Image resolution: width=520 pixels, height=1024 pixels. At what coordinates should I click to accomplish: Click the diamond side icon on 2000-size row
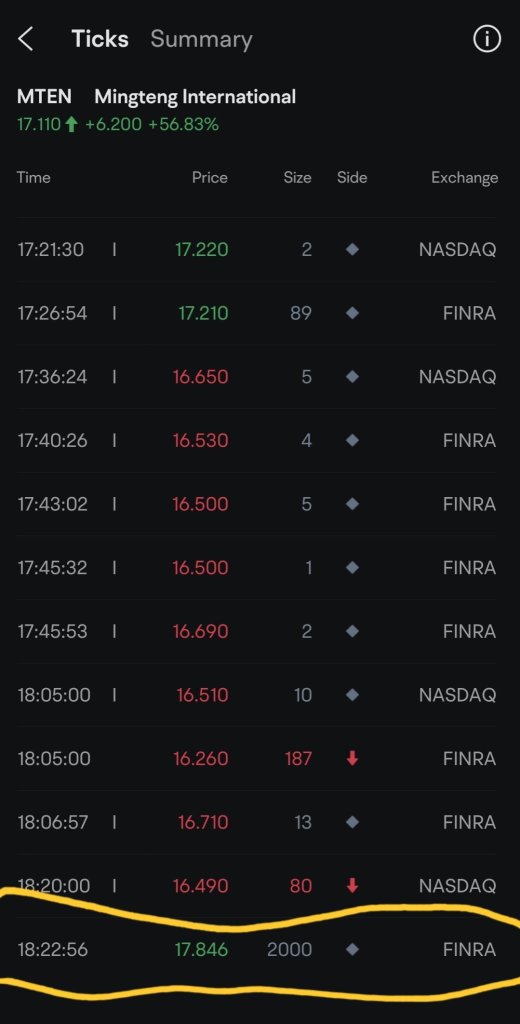point(352,949)
